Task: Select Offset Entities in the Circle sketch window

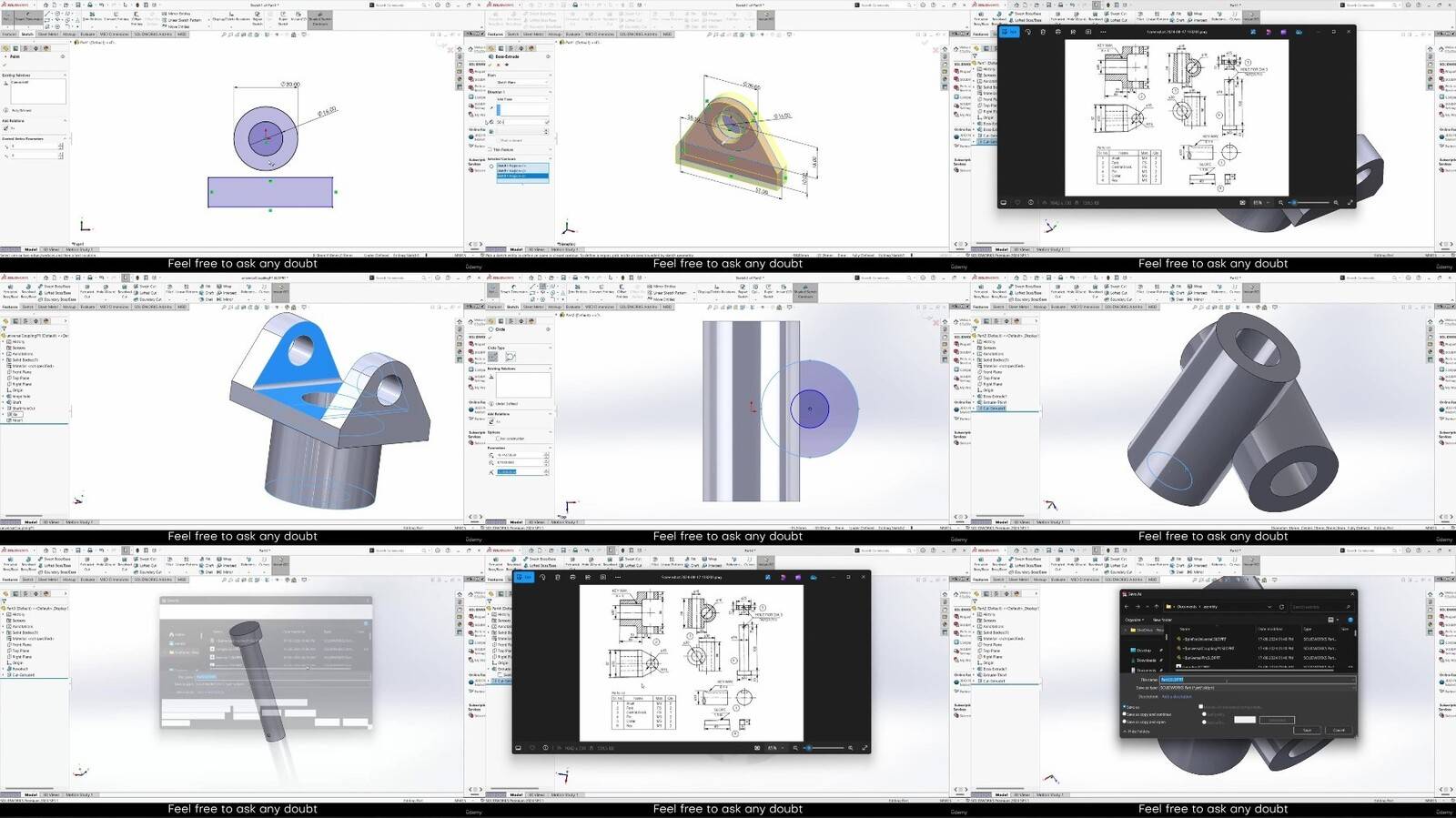Action: click(x=622, y=291)
